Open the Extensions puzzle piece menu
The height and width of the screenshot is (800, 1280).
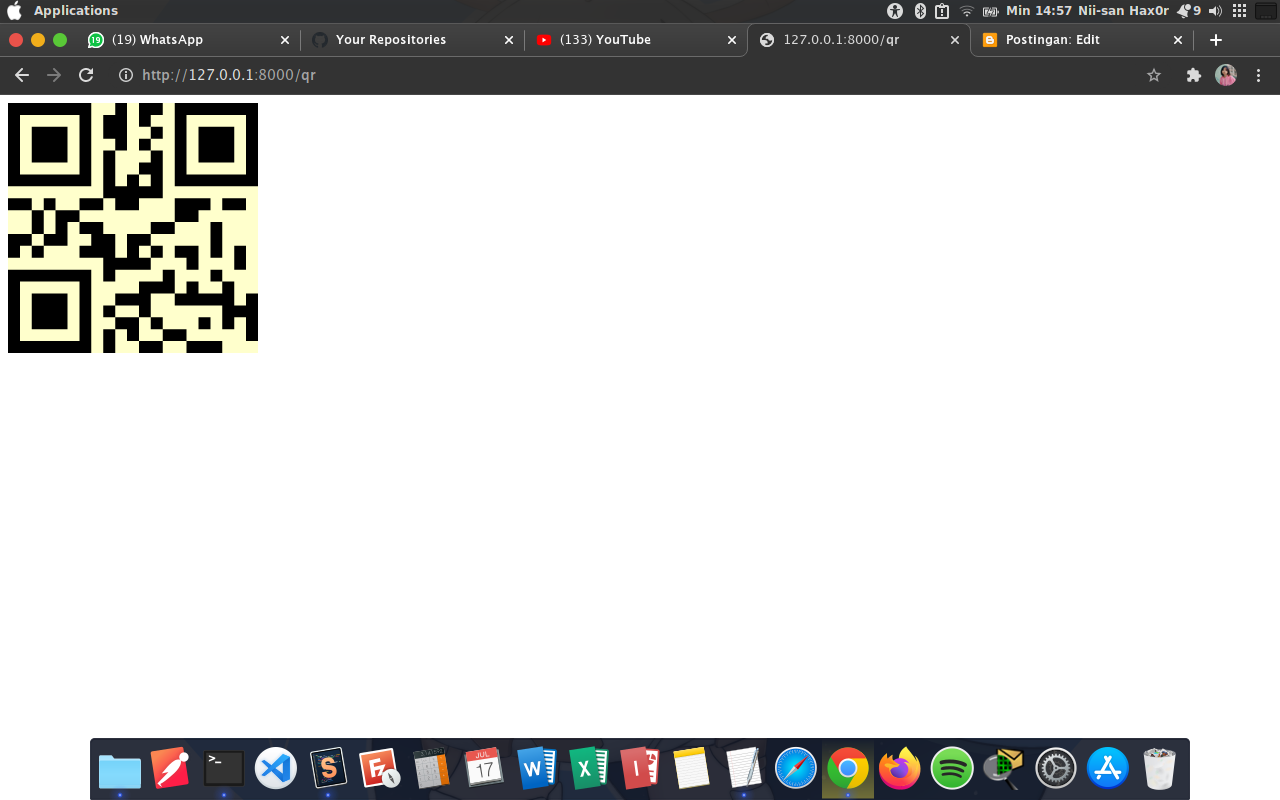(x=1193, y=75)
